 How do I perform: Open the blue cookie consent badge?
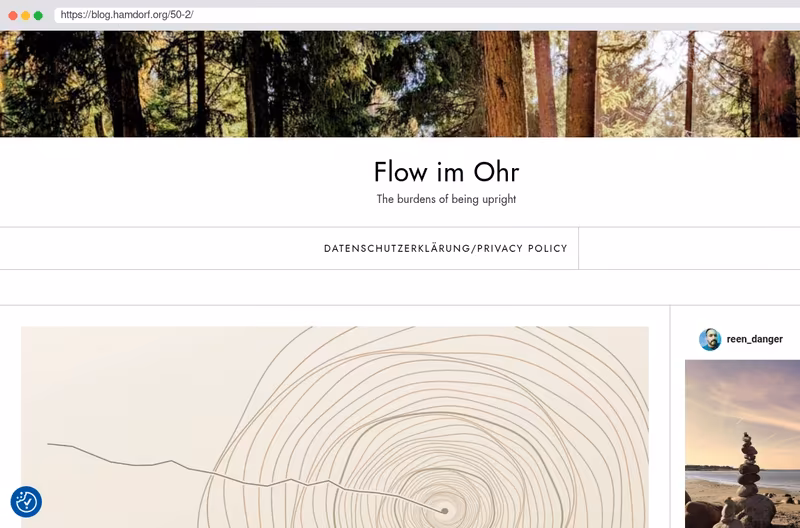tap(26, 501)
